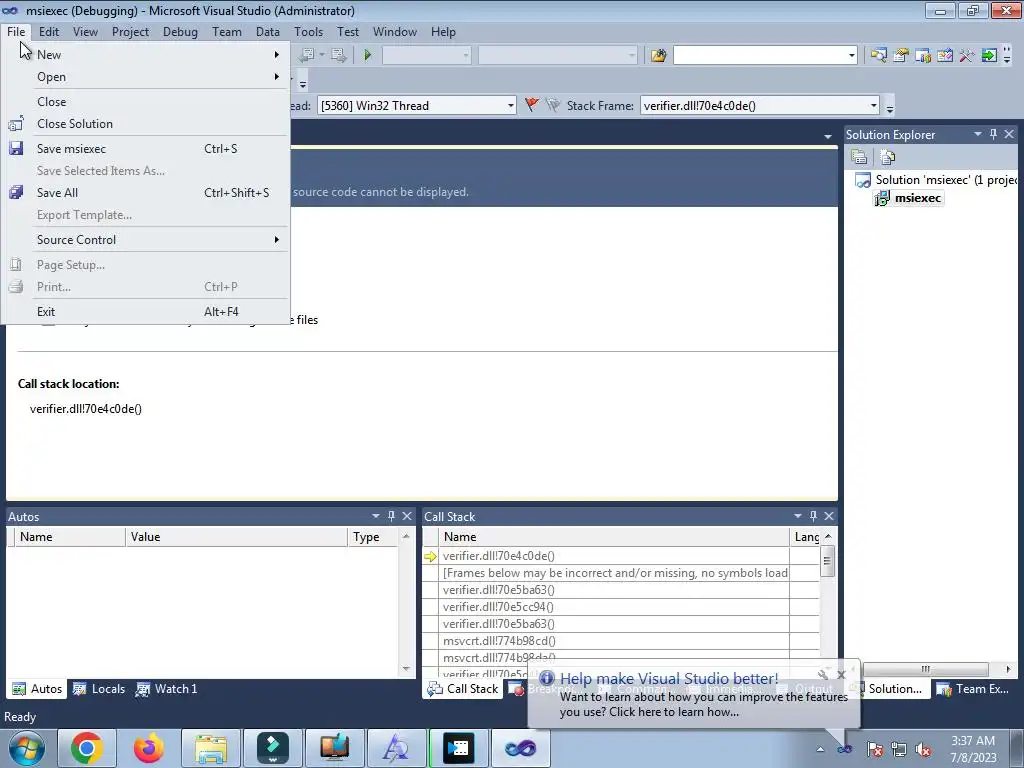
Task: Open the Solution Explorer window position dropdown
Action: point(978,134)
